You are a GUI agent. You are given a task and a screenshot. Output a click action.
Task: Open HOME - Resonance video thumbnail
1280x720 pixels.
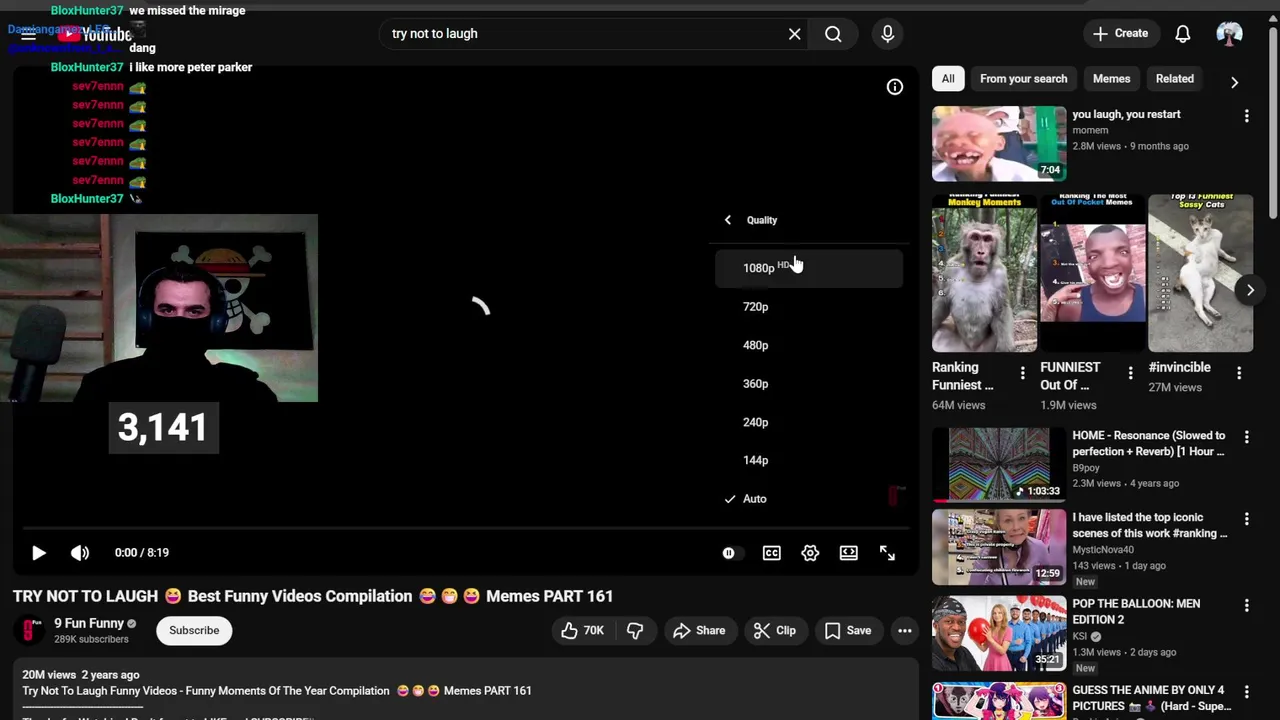[x=999, y=465]
